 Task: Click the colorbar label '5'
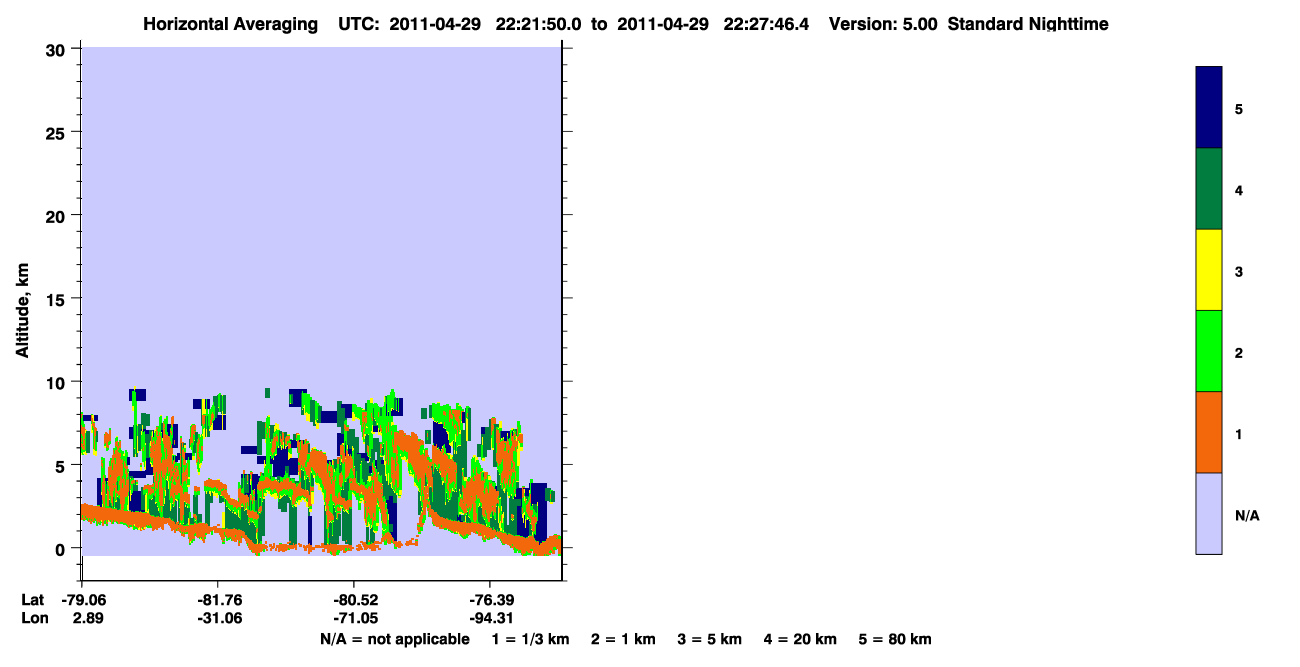(x=1239, y=108)
